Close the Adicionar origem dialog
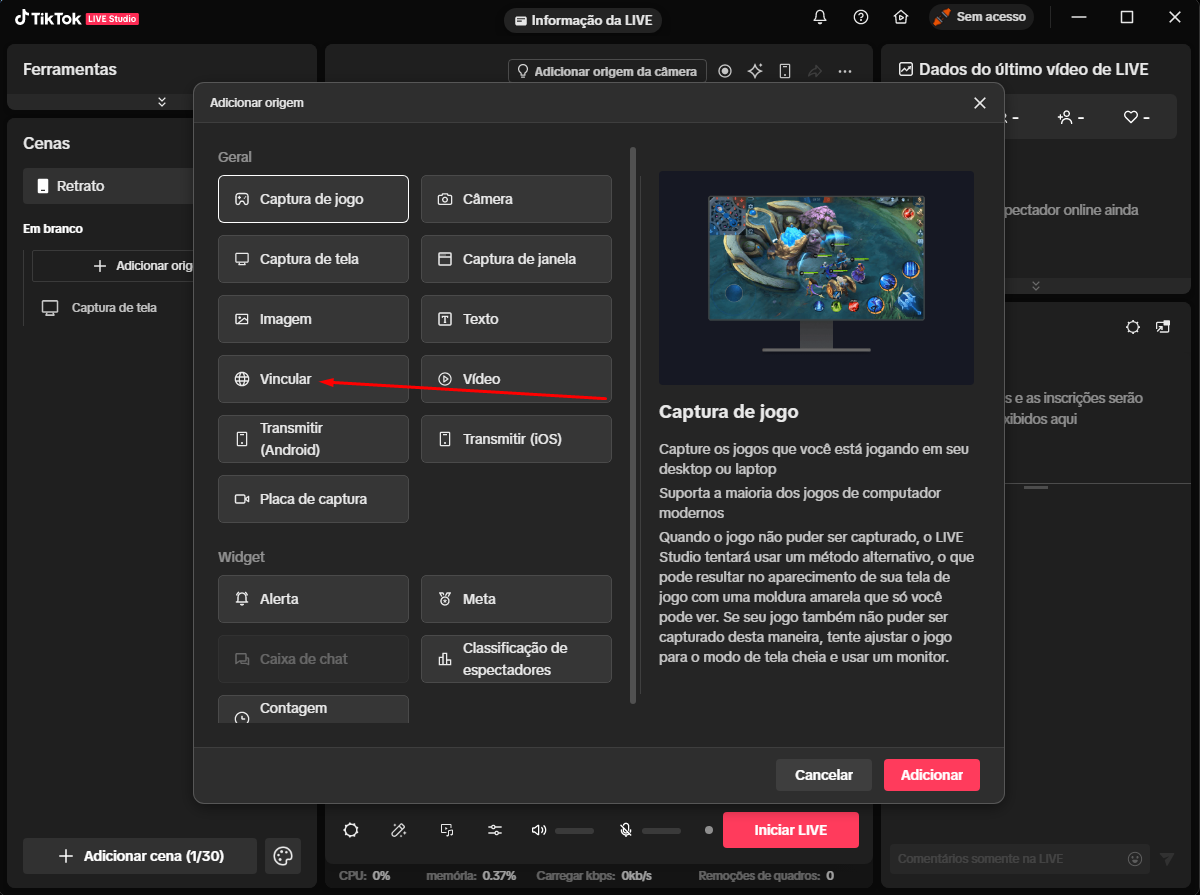The image size is (1200, 895). coord(980,103)
